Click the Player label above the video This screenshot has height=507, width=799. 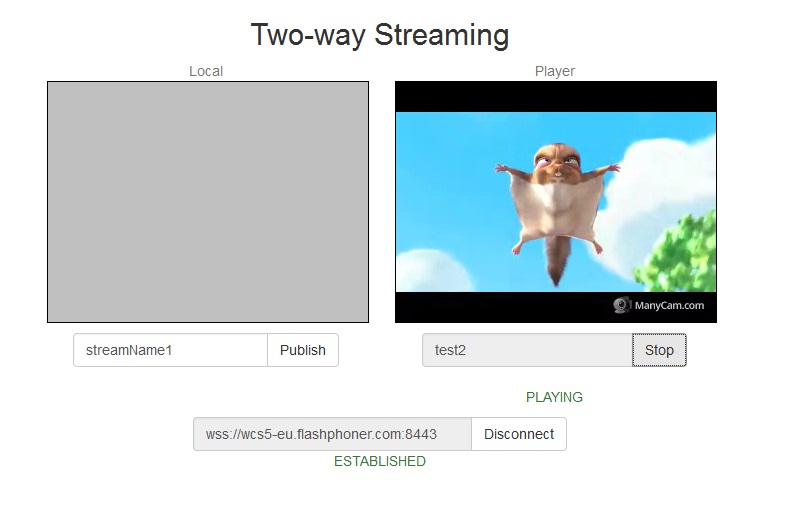(x=555, y=71)
